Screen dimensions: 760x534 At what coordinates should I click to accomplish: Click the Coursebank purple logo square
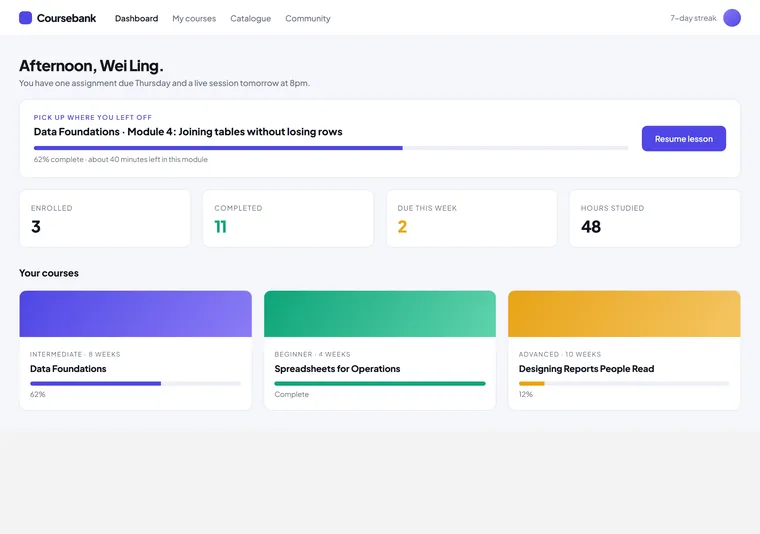[25, 18]
